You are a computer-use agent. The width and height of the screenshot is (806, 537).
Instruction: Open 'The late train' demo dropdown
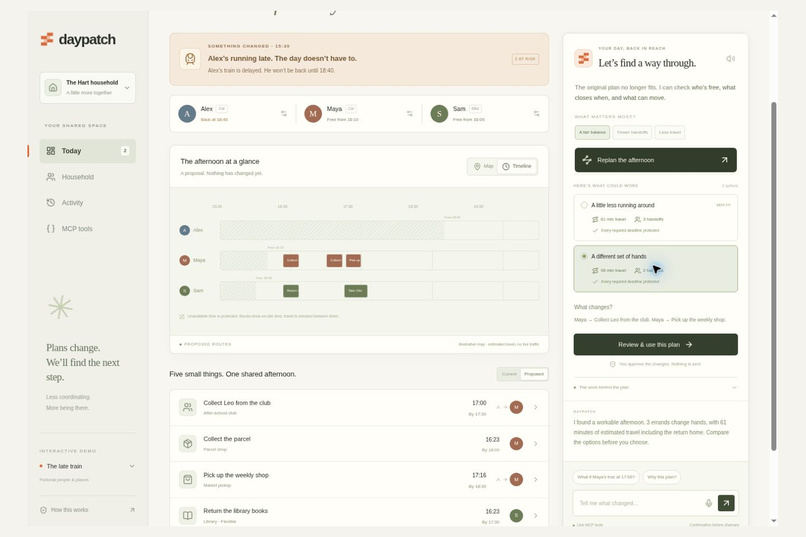click(87, 466)
